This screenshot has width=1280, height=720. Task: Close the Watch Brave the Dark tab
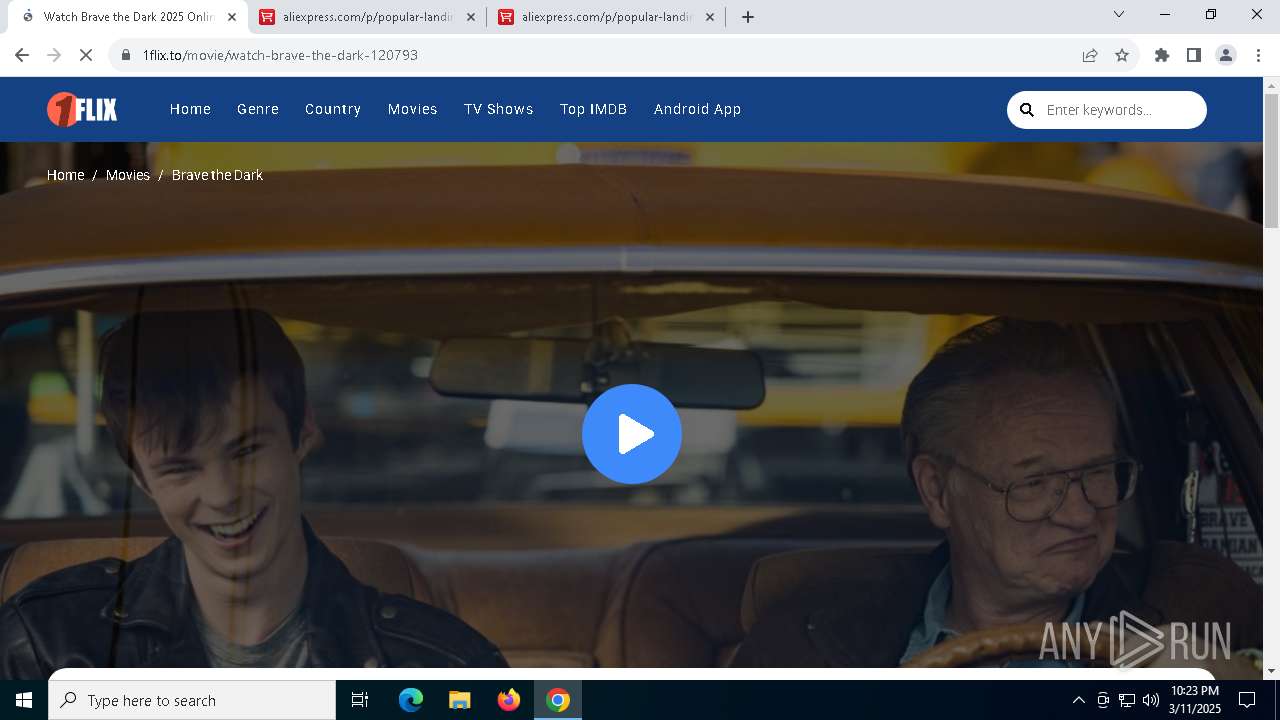pos(232,17)
